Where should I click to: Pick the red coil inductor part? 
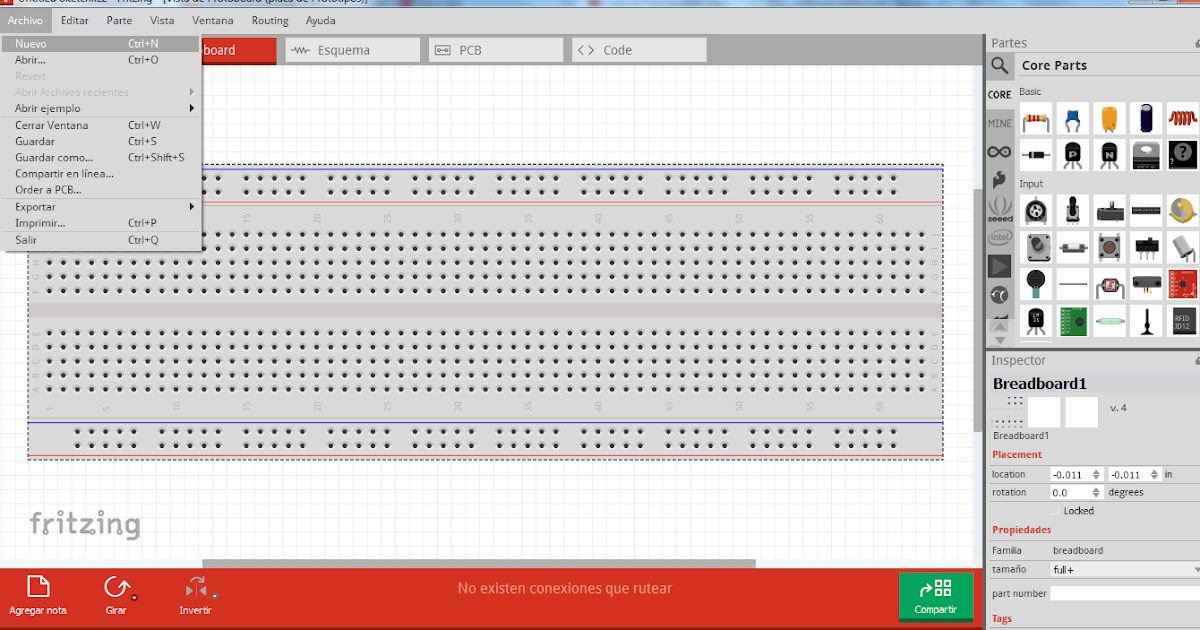click(1183, 120)
